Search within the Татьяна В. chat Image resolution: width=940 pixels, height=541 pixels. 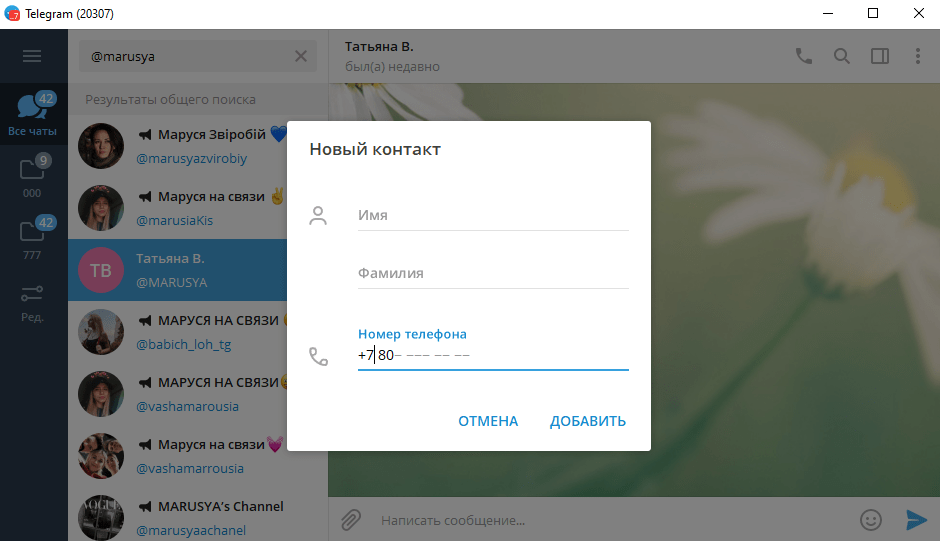tap(842, 56)
